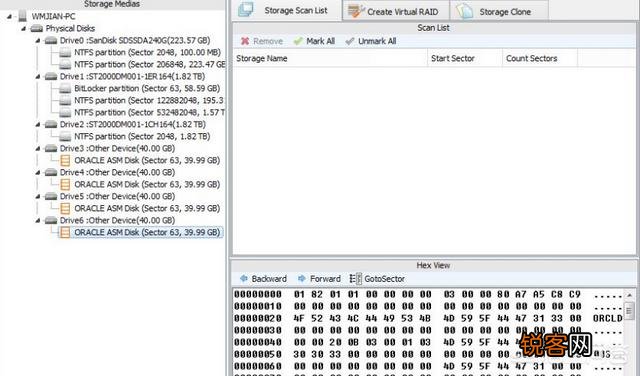Click the WMJIAN-PC computer icon
The height and width of the screenshot is (376, 640).
(x=22, y=16)
